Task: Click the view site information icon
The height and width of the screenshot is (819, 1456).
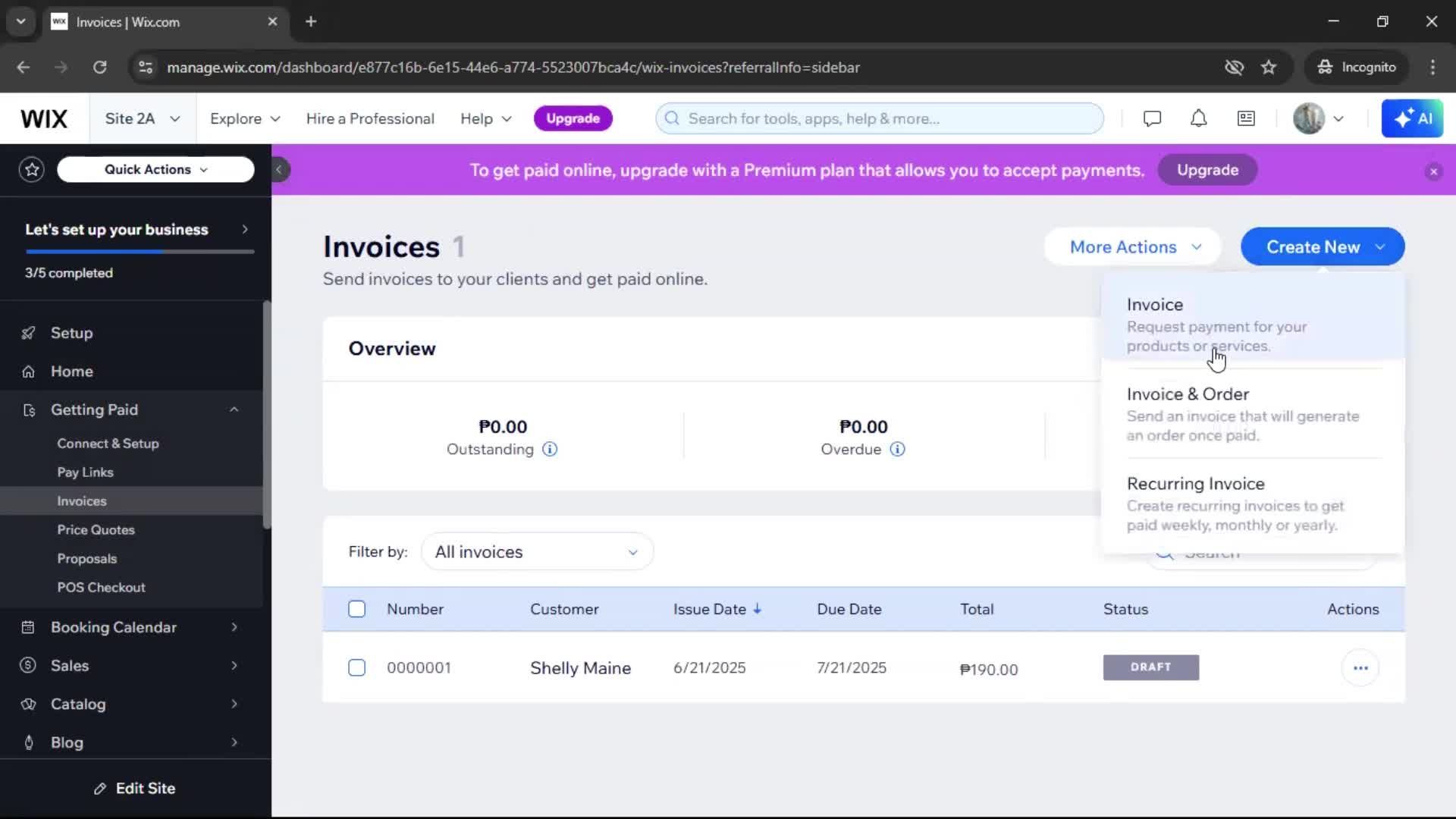Action: 145,67
